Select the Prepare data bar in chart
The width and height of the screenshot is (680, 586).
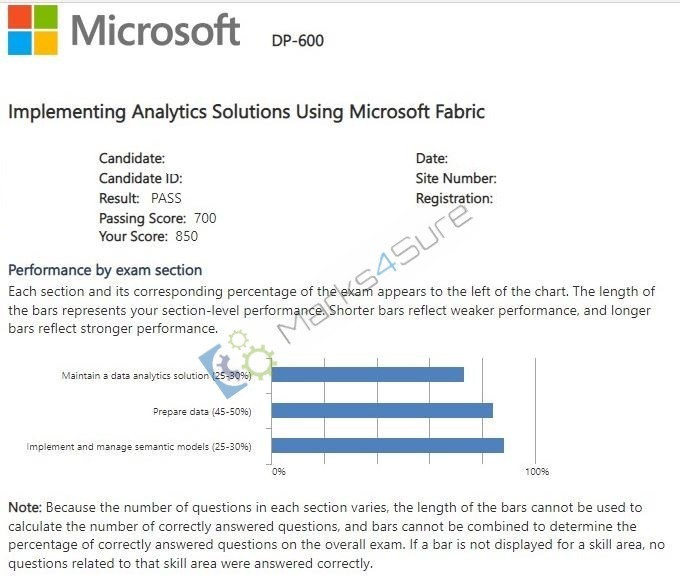(x=382, y=410)
